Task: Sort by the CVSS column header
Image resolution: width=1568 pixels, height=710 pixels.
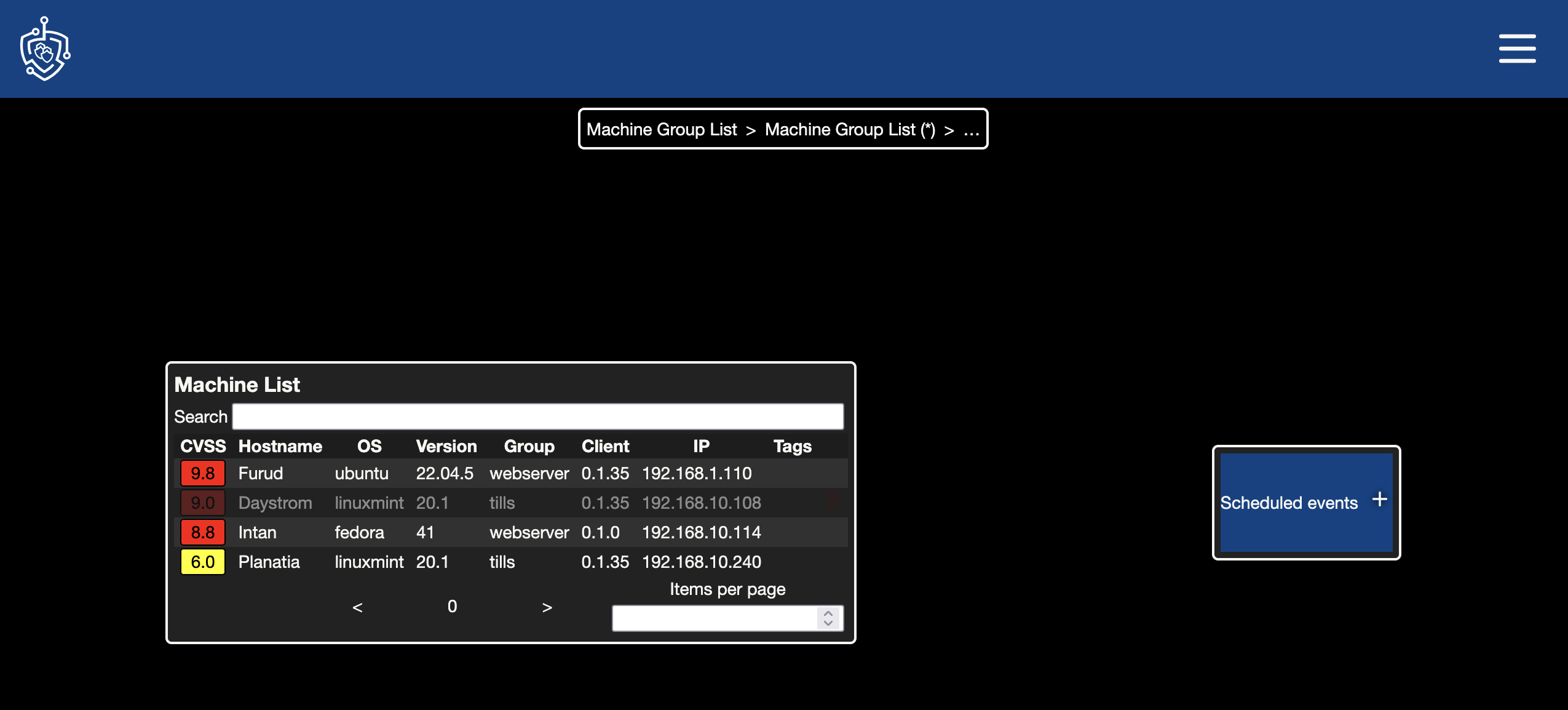Action: coord(203,446)
